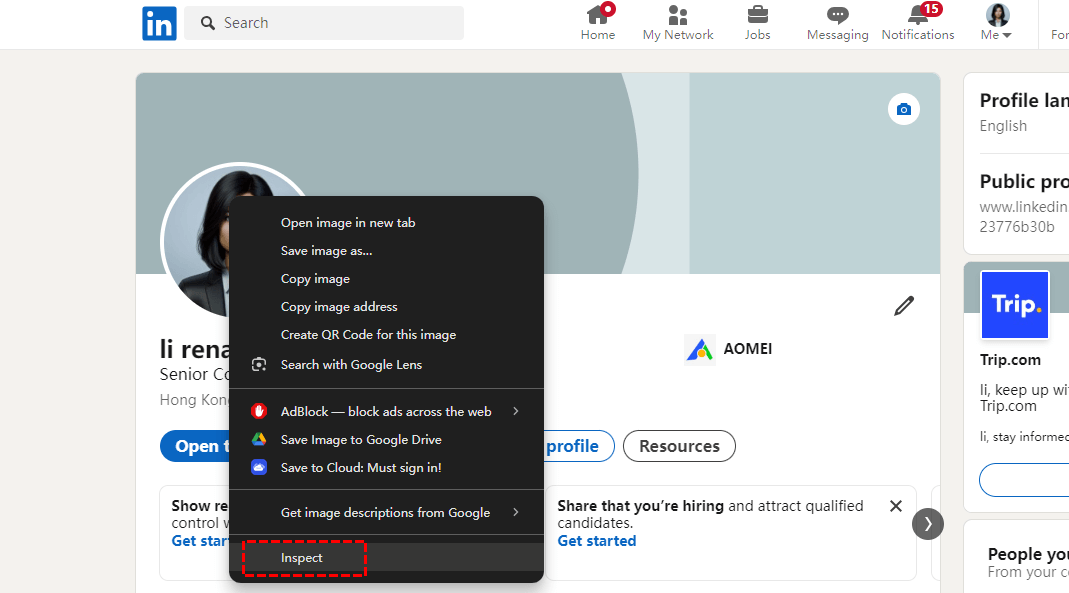1069x593 pixels.
Task: Click the LinkedIn logo icon
Action: pyautogui.click(x=160, y=23)
